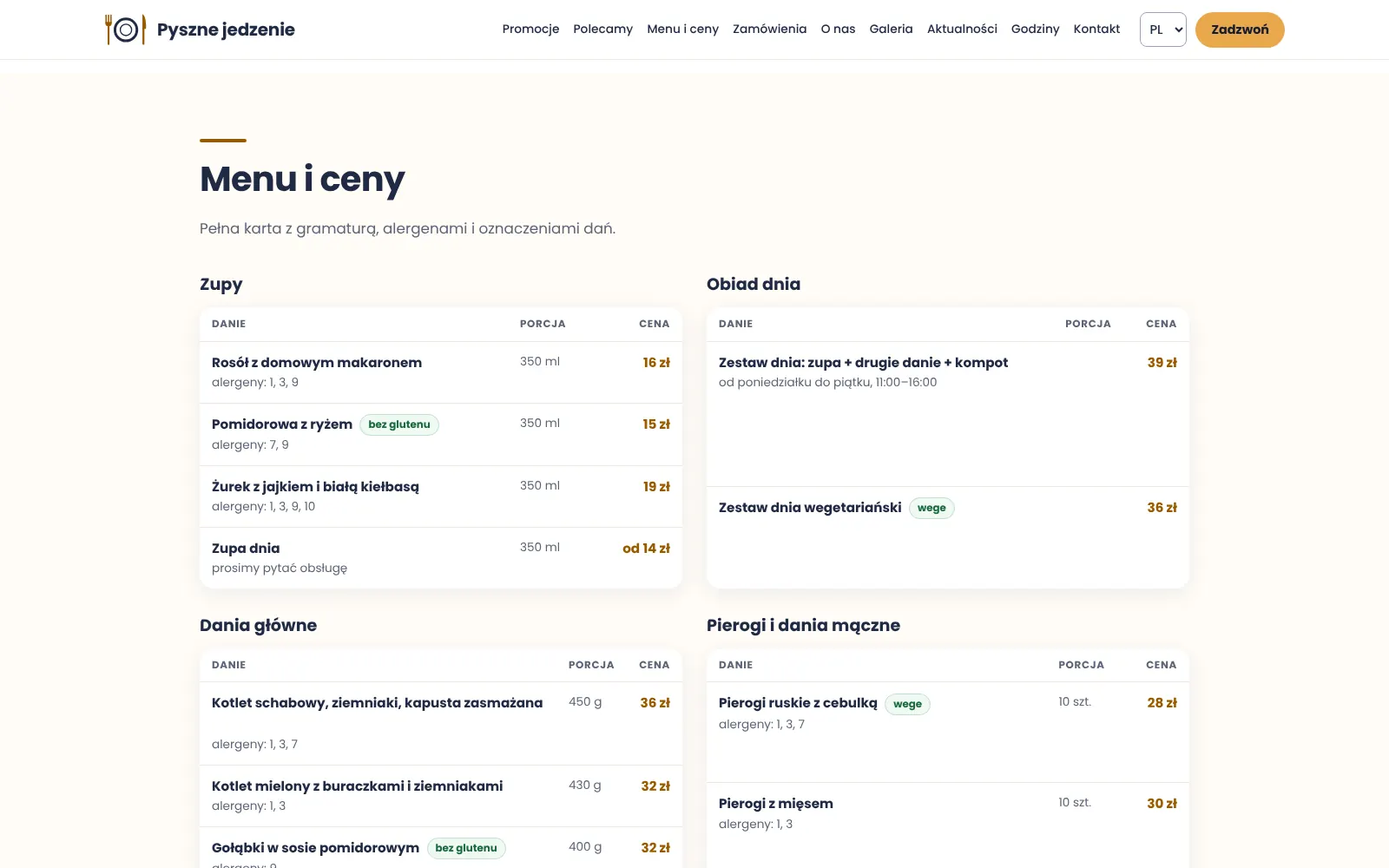Click prosimy pytać obsługę note
The height and width of the screenshot is (868, 1389).
(280, 569)
